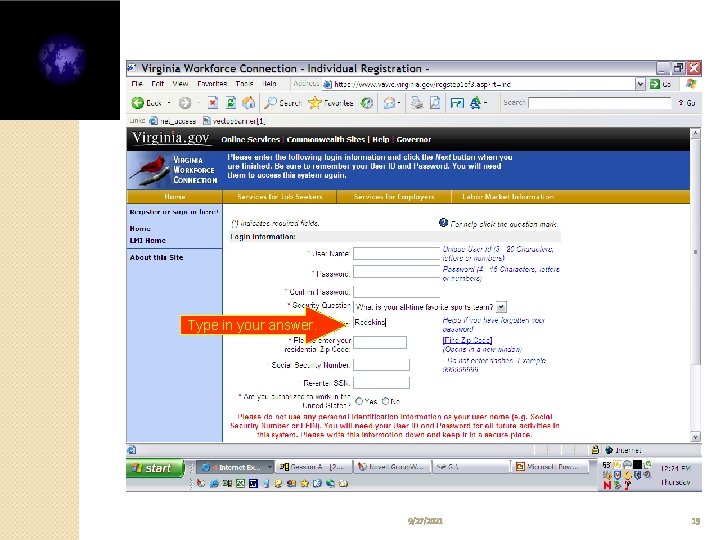Click the padlock secure icon in status bar
The height and width of the screenshot is (540, 720).
595,450
